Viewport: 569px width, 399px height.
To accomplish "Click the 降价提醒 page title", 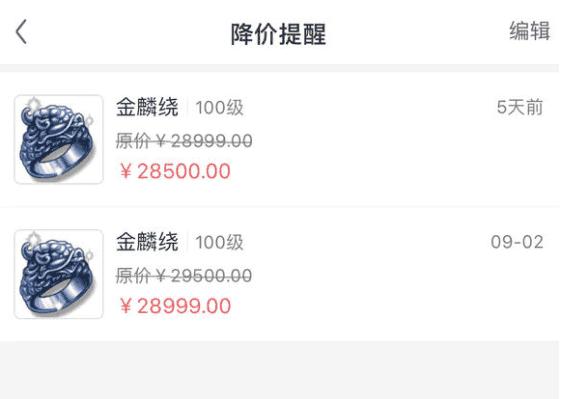I will click(x=279, y=34).
